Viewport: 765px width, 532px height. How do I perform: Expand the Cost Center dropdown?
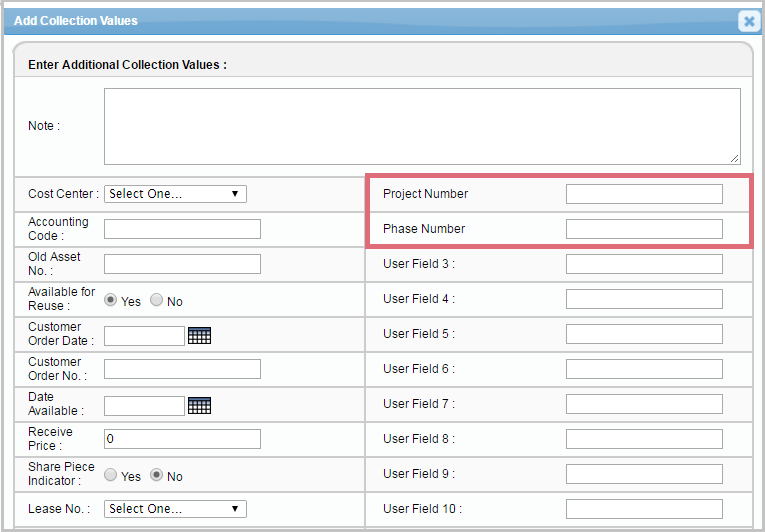tap(175, 194)
